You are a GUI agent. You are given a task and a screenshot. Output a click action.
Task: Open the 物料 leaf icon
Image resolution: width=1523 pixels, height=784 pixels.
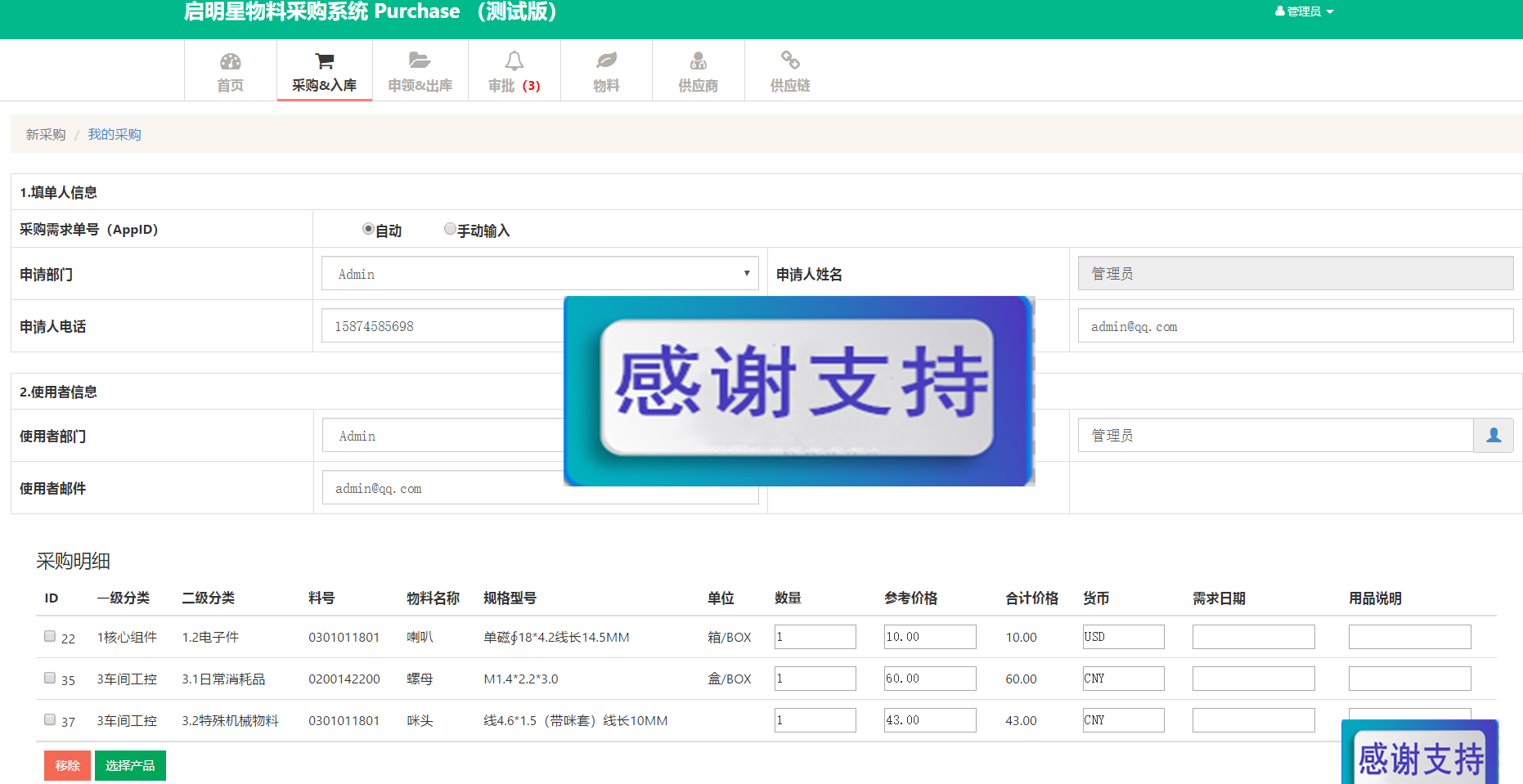tap(606, 60)
